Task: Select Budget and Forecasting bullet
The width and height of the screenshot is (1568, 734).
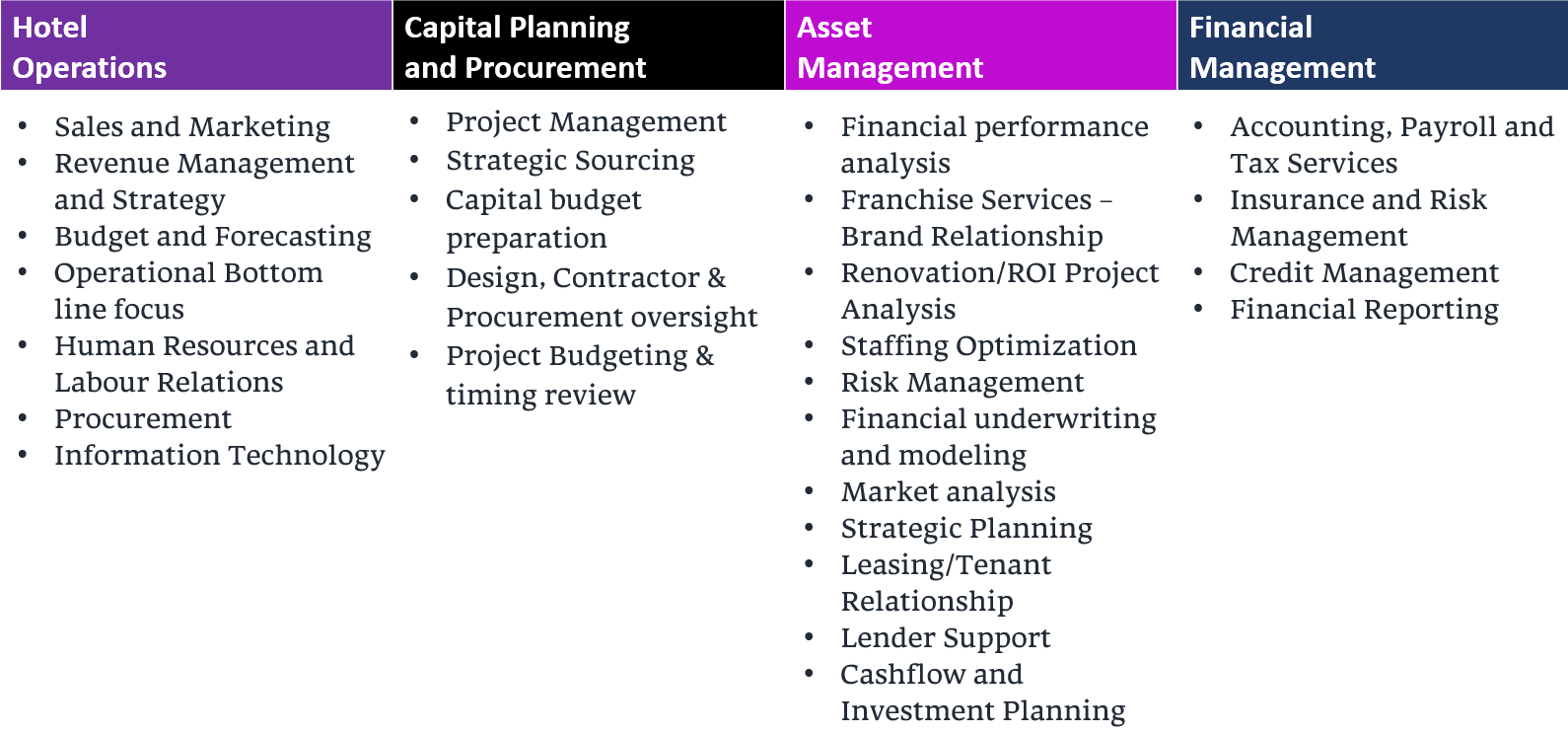Action: 213,237
